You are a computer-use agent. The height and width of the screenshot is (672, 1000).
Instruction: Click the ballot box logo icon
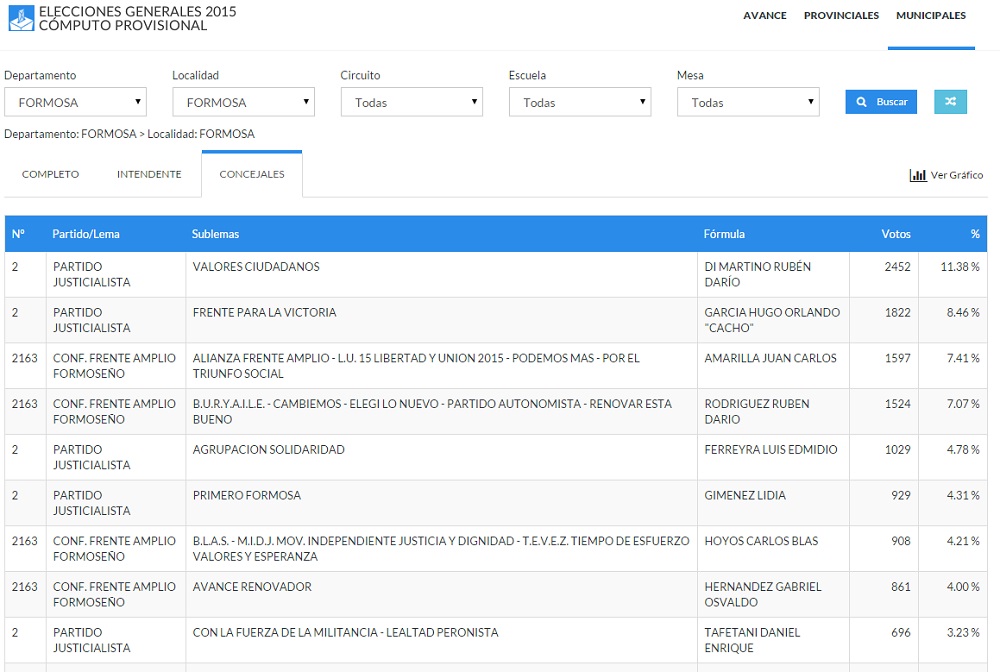point(20,18)
